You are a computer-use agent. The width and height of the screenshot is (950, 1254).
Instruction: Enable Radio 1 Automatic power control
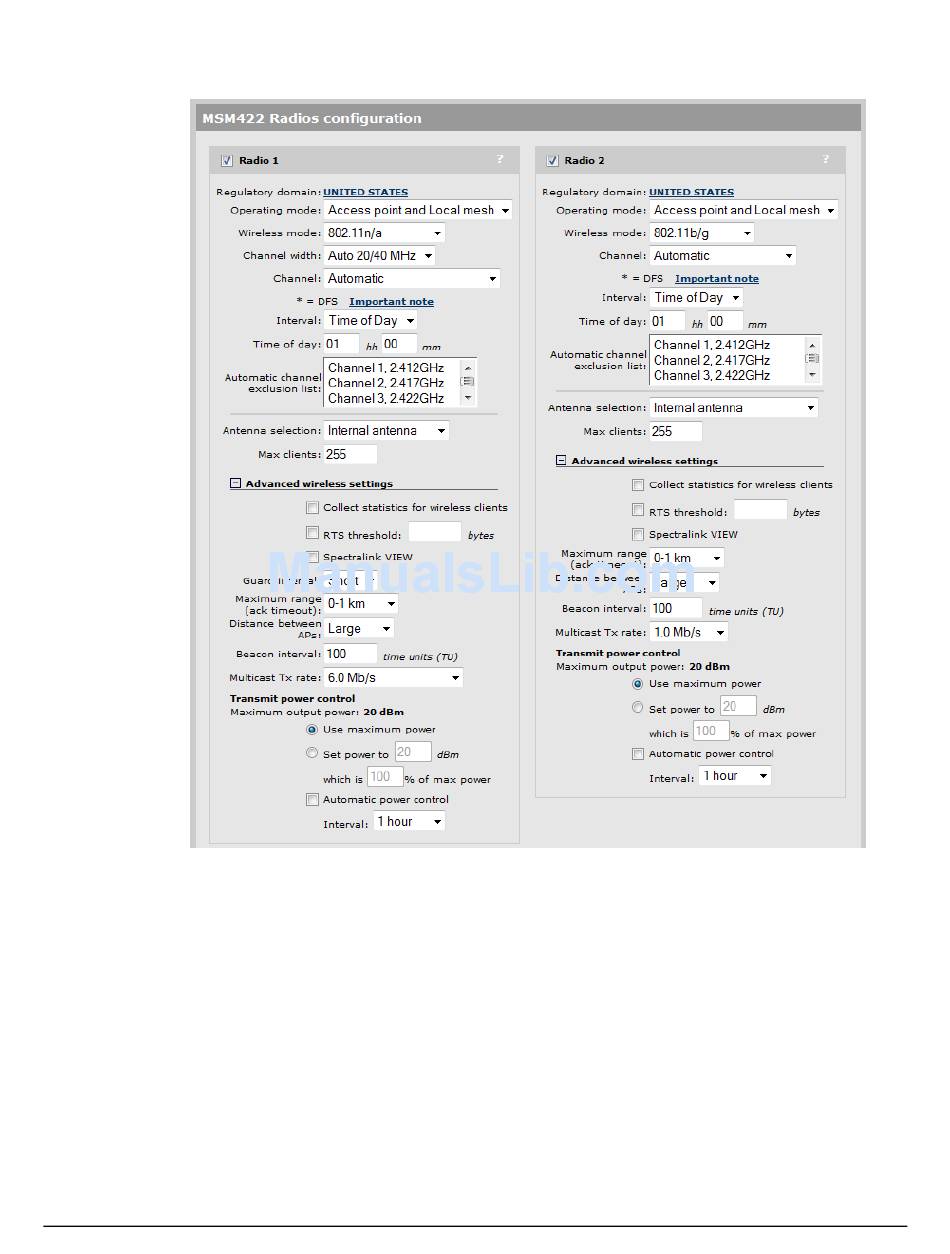pos(313,799)
